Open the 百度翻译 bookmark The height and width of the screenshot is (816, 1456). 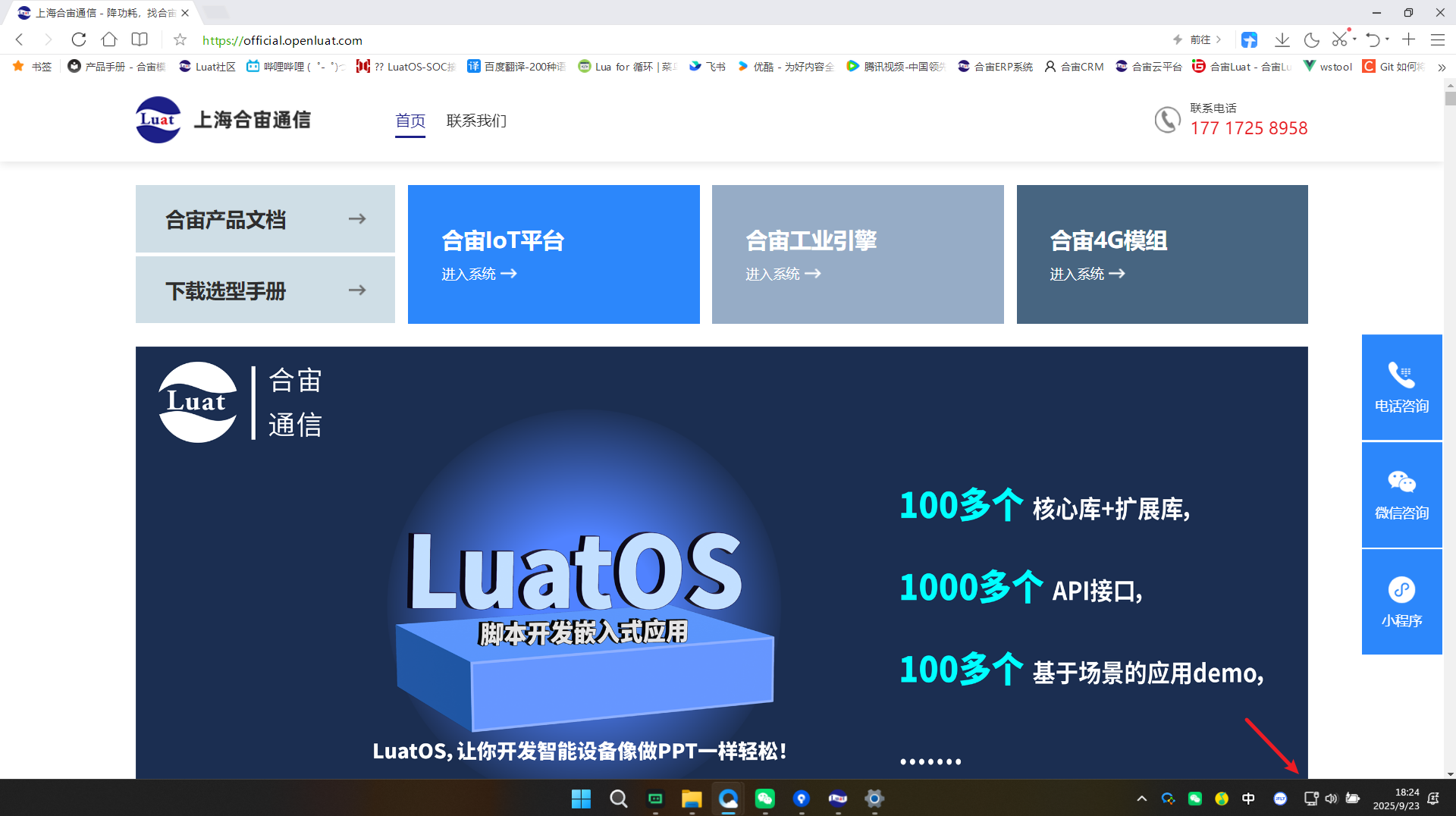(516, 67)
